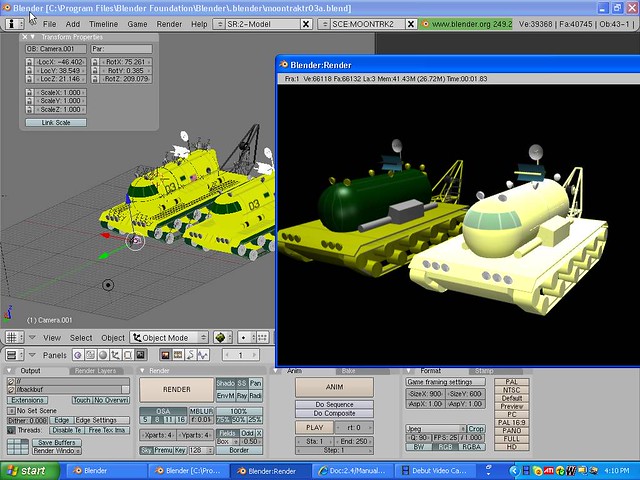
Task: Click the www.blender.org logo link
Action: [x=465, y=24]
